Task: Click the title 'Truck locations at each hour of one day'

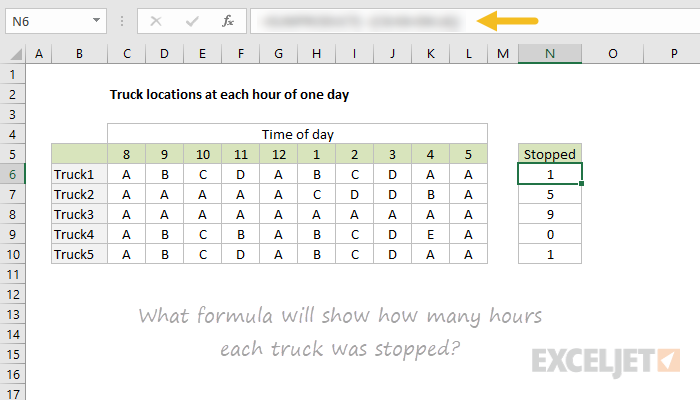Action: (x=229, y=95)
